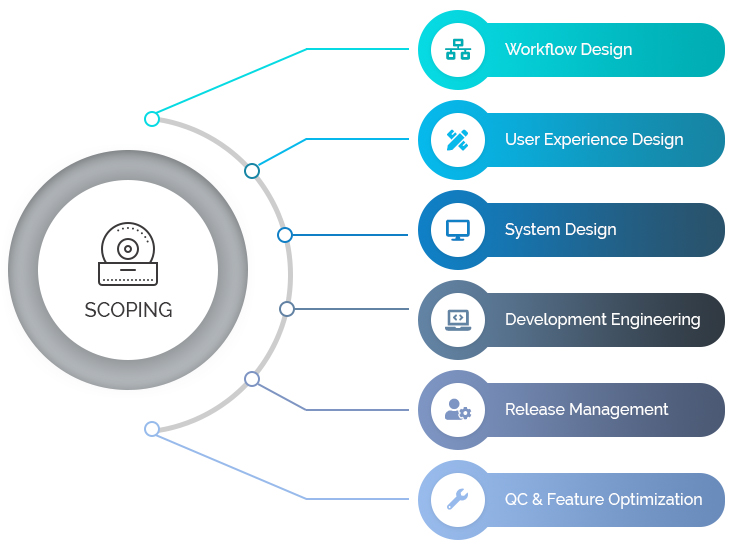Select the System Design label

561,230
